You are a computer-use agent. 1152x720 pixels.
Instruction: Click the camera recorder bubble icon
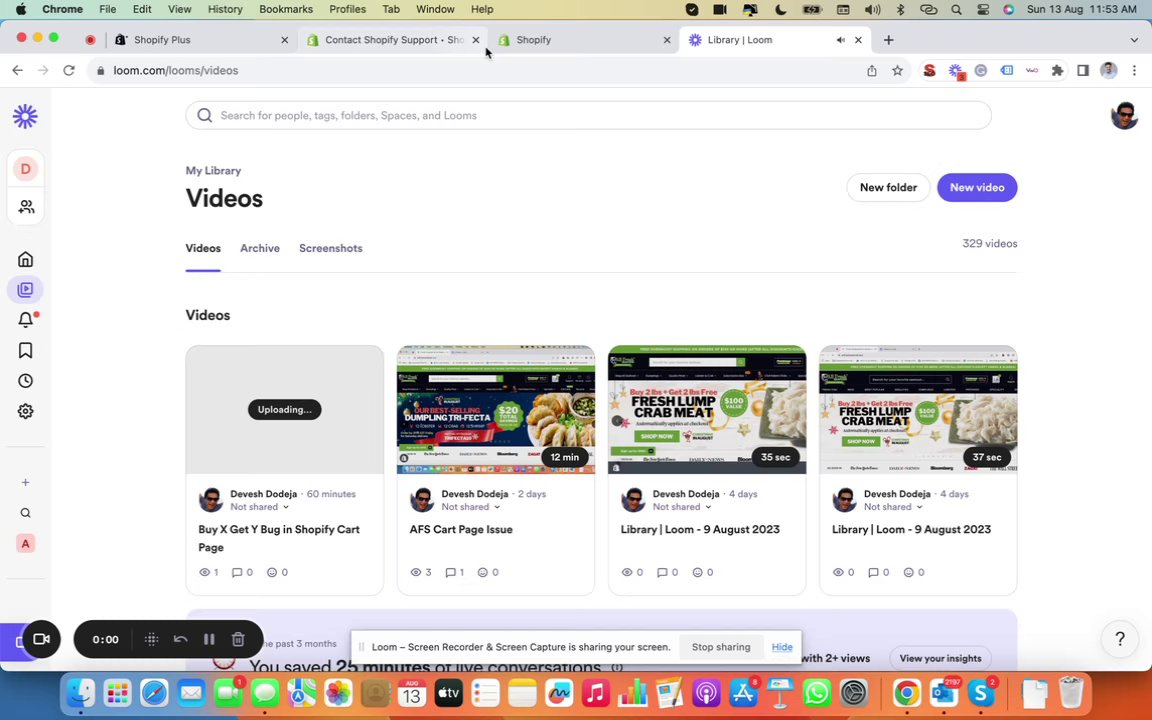[41, 639]
